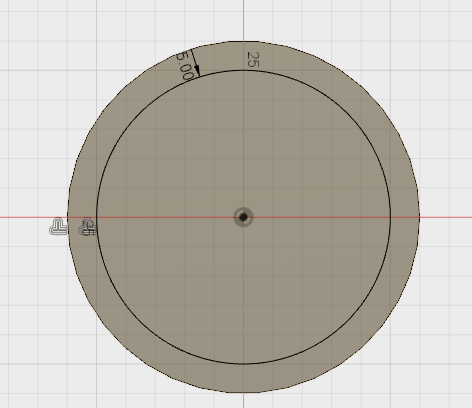Select the 5.00 offset dimension text

(x=184, y=66)
